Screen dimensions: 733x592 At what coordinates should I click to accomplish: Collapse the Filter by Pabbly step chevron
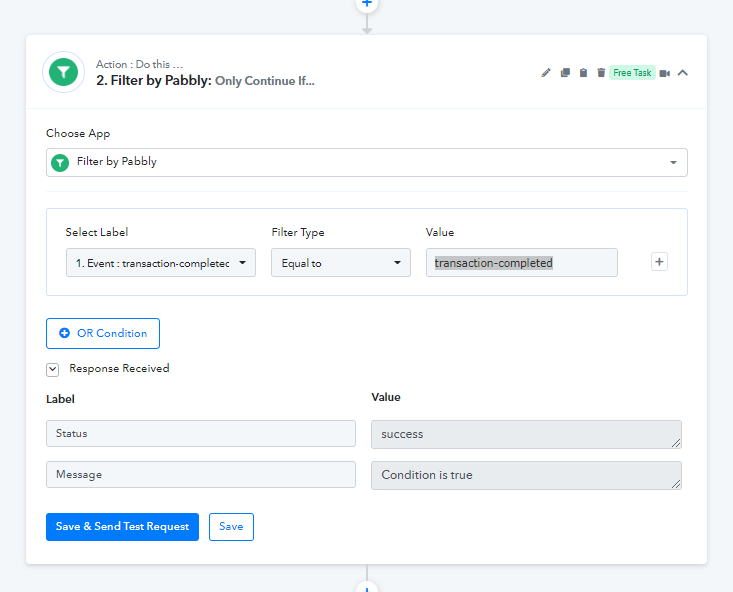[x=683, y=73]
